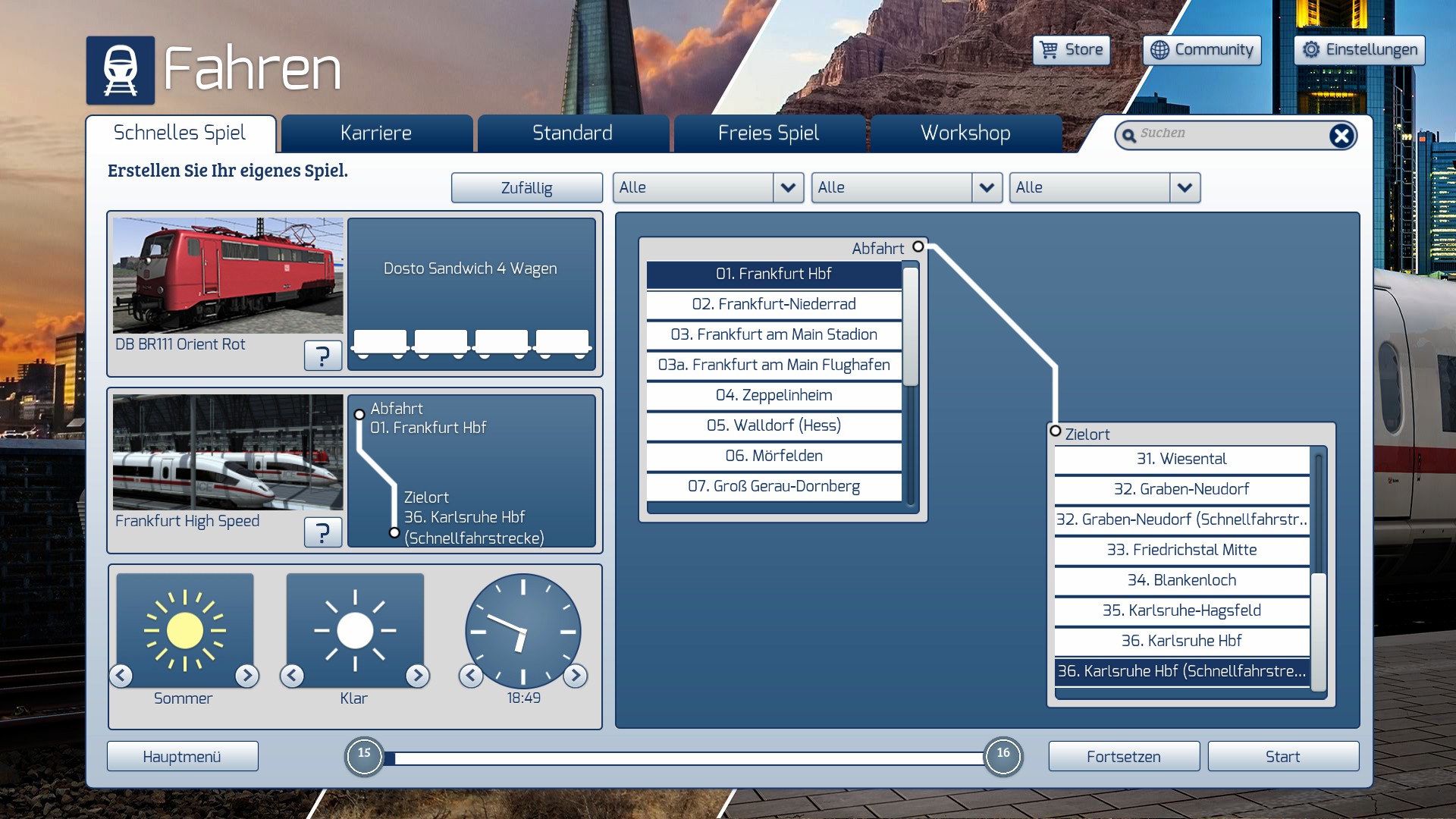1456x819 pixels.
Task: Open the Workshop tab
Action: pyautogui.click(x=965, y=133)
